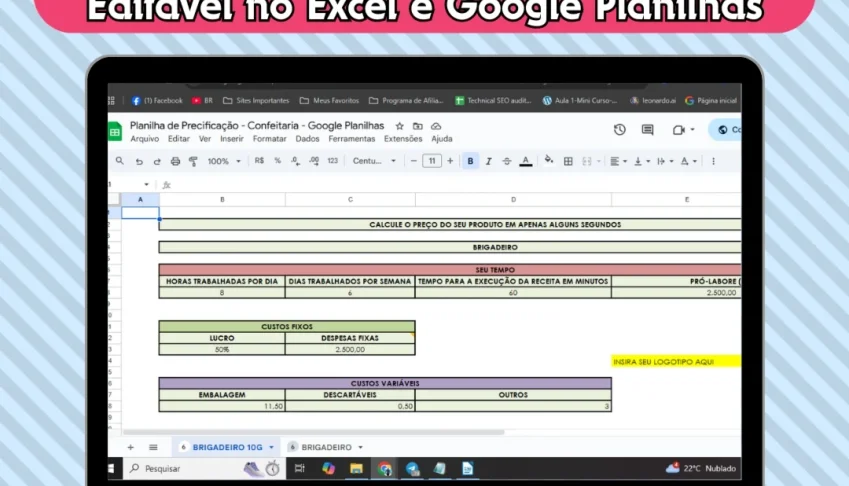Format as percent
This screenshot has height=486, width=849.
point(277,161)
